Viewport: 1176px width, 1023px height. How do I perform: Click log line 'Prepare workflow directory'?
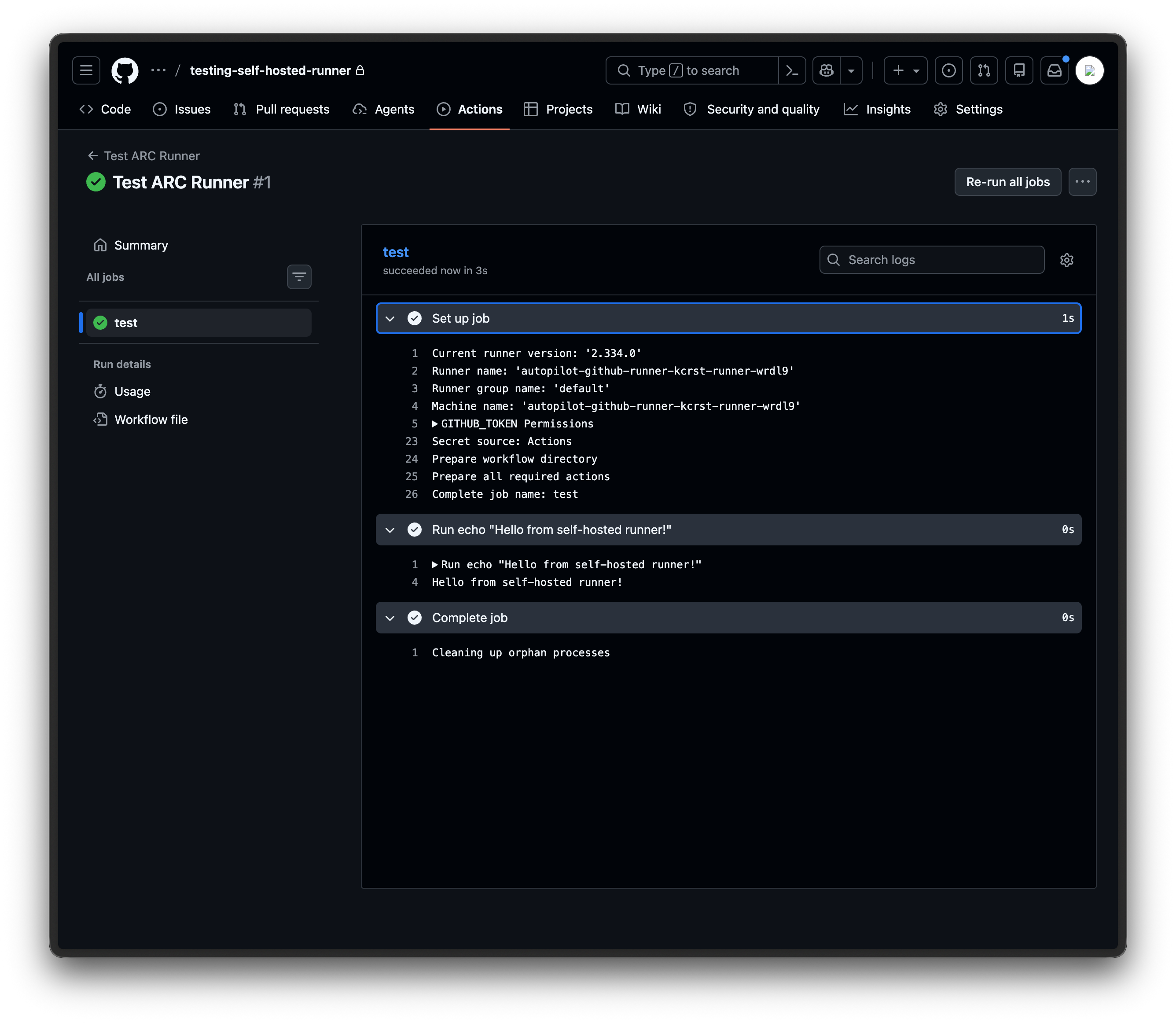(x=514, y=458)
